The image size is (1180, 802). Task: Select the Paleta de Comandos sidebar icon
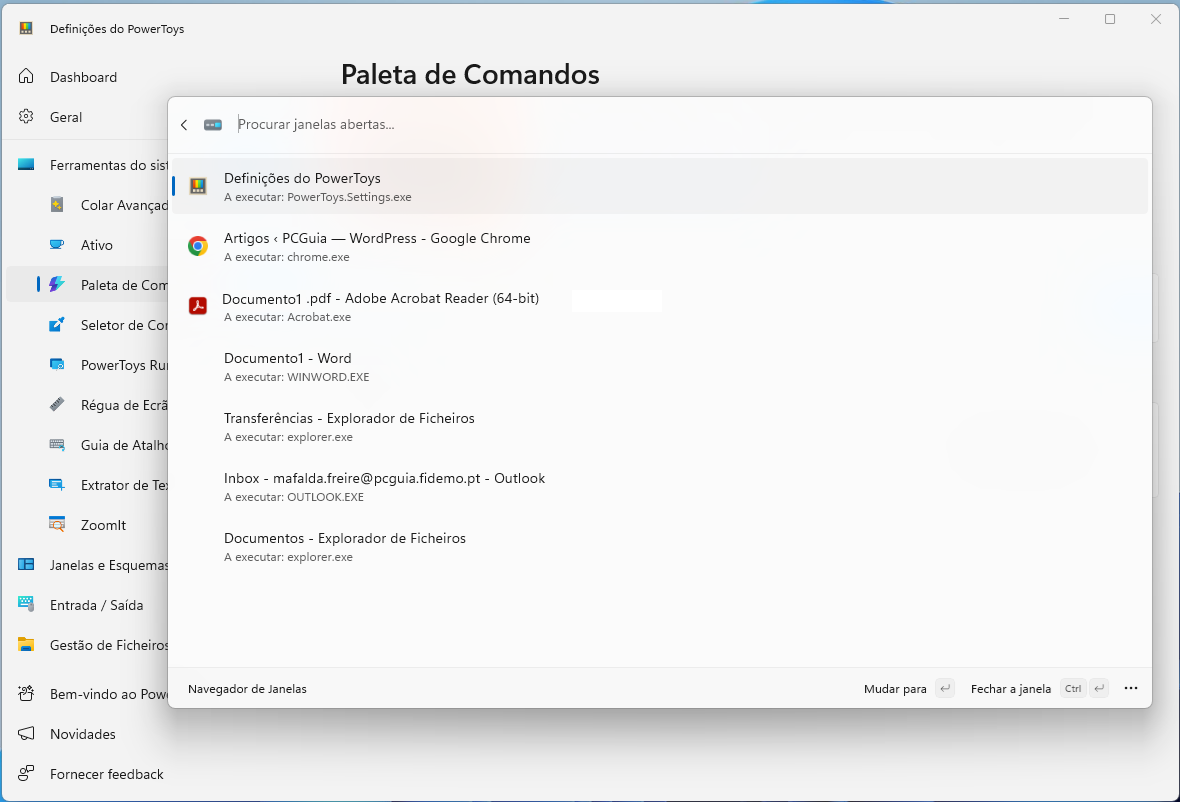coord(57,284)
